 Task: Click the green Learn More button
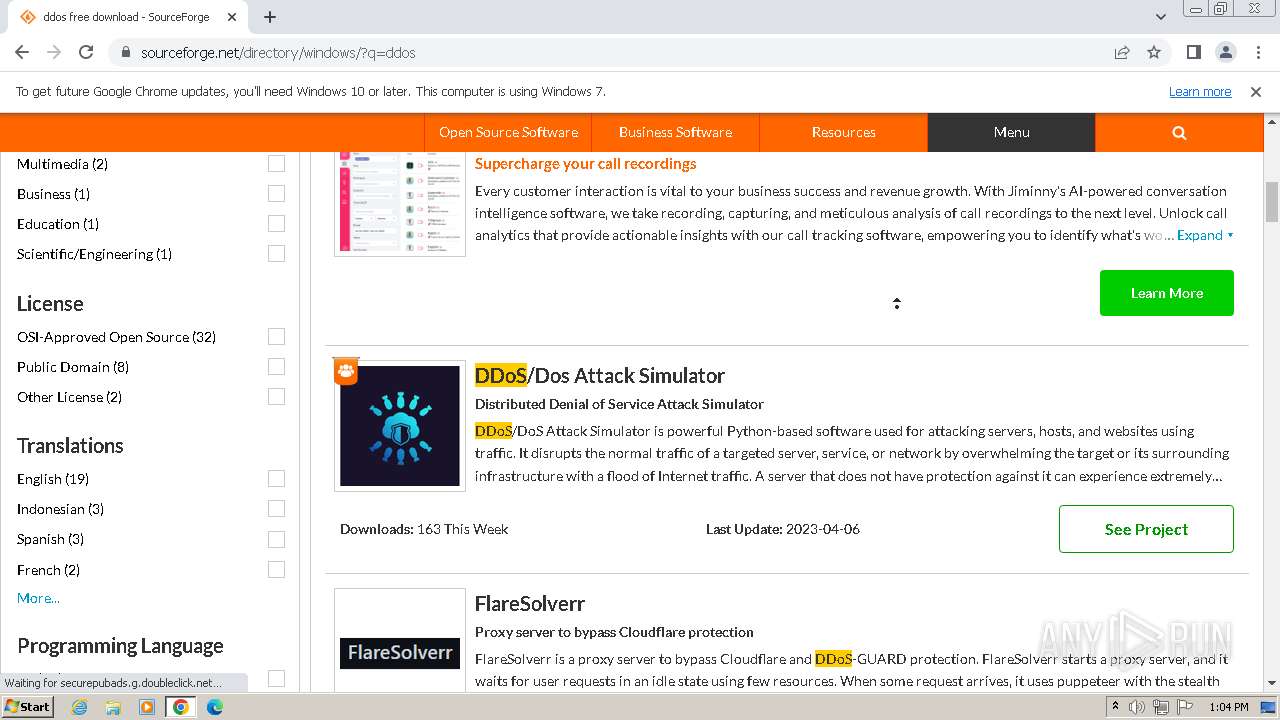(1166, 293)
